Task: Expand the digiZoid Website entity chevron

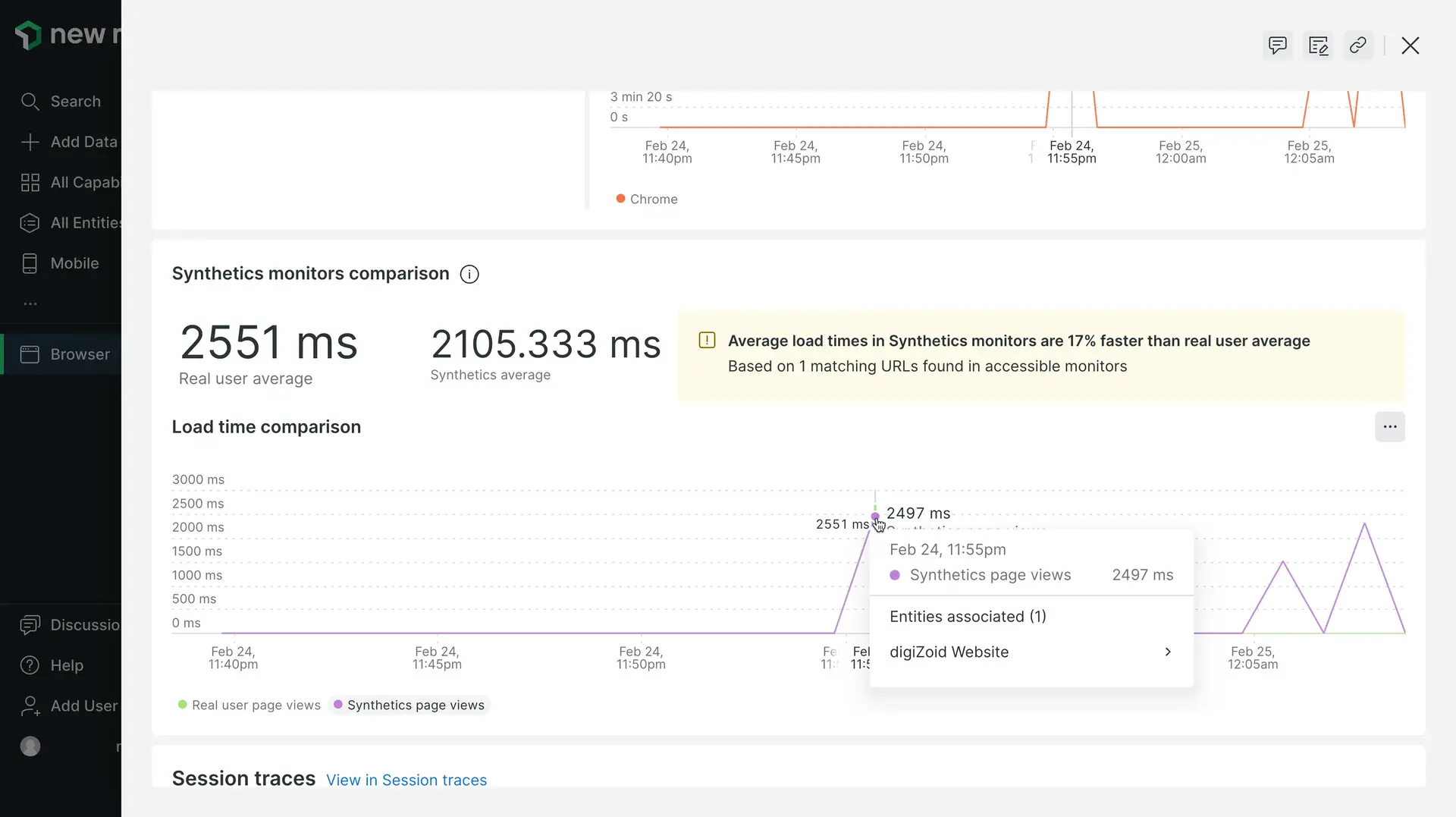Action: 1168,652
